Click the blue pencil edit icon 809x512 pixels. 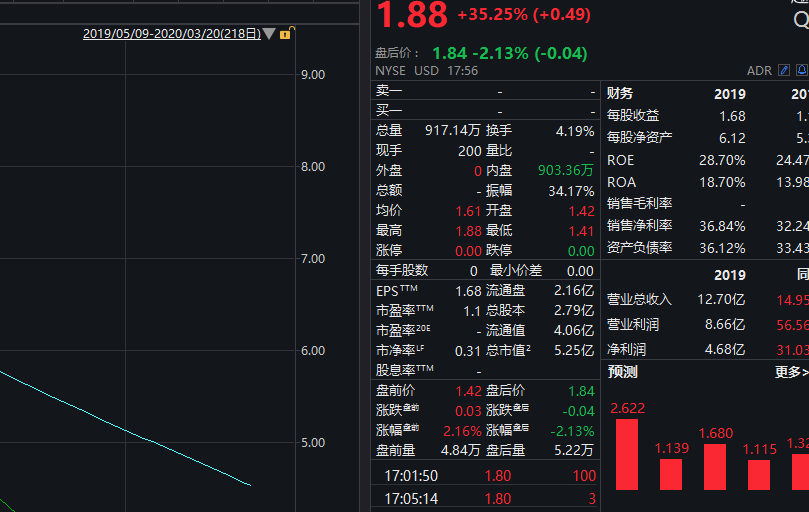tap(784, 70)
